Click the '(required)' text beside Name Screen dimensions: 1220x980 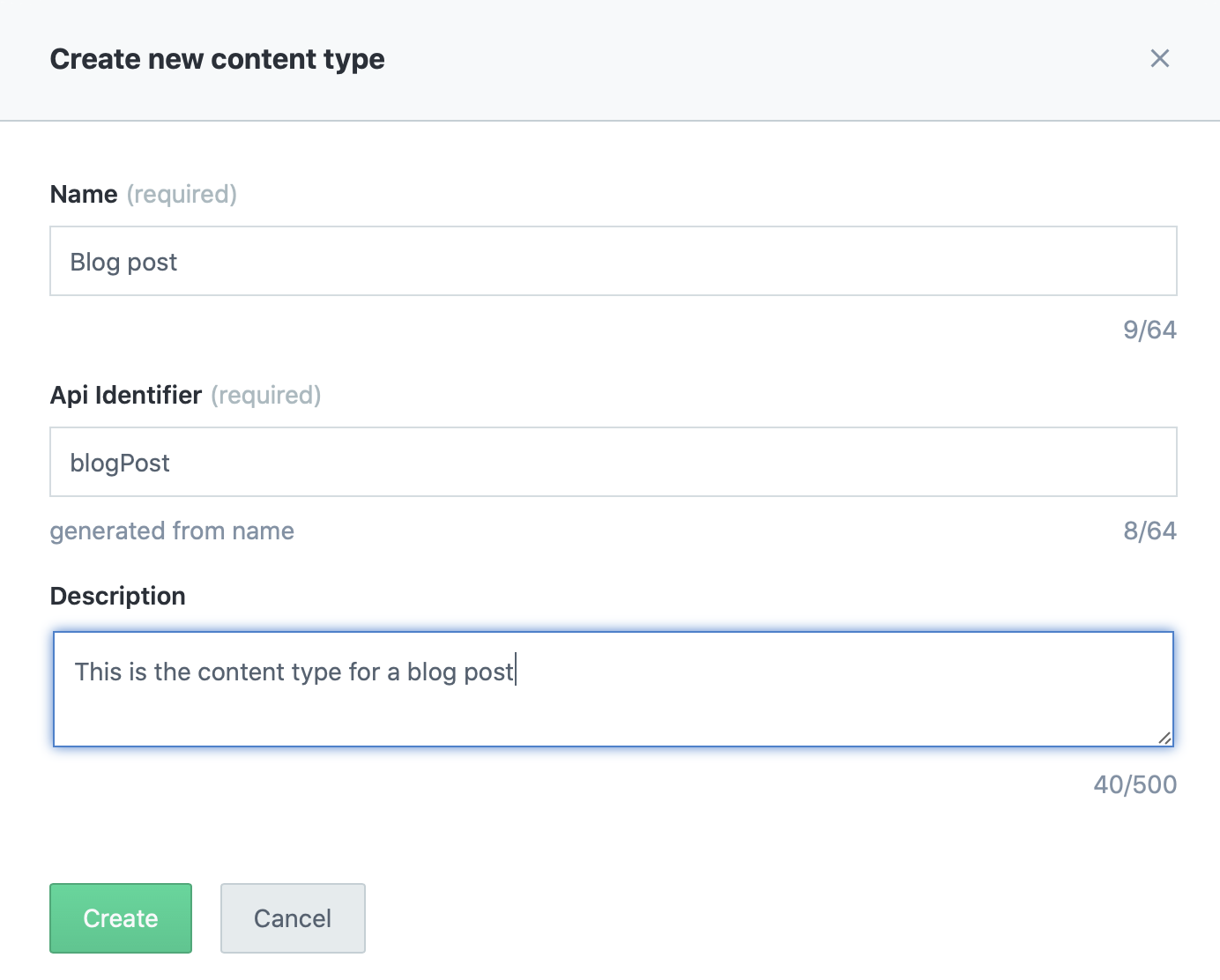pos(182,194)
